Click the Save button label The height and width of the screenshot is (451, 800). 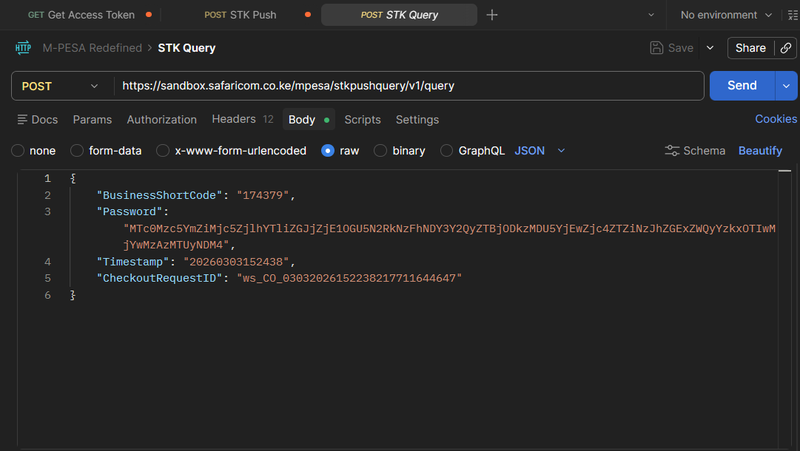(x=681, y=48)
